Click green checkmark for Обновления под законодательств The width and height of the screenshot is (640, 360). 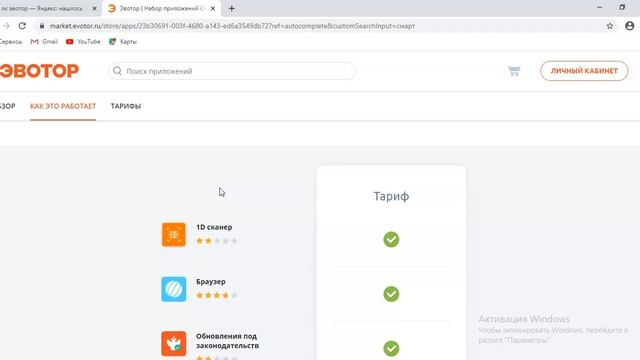[391, 348]
